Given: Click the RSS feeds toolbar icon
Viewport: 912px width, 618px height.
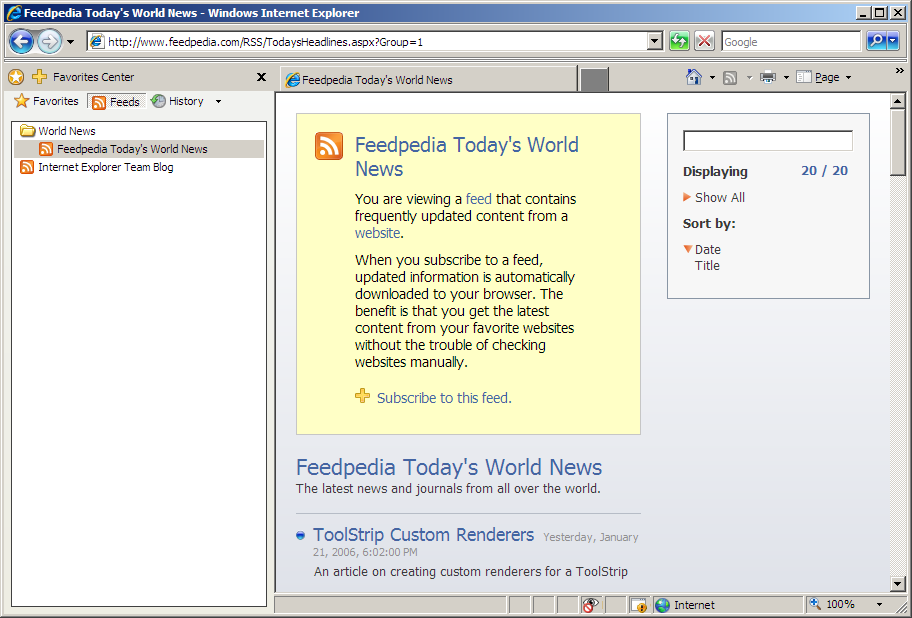Looking at the screenshot, I should pyautogui.click(x=730, y=77).
